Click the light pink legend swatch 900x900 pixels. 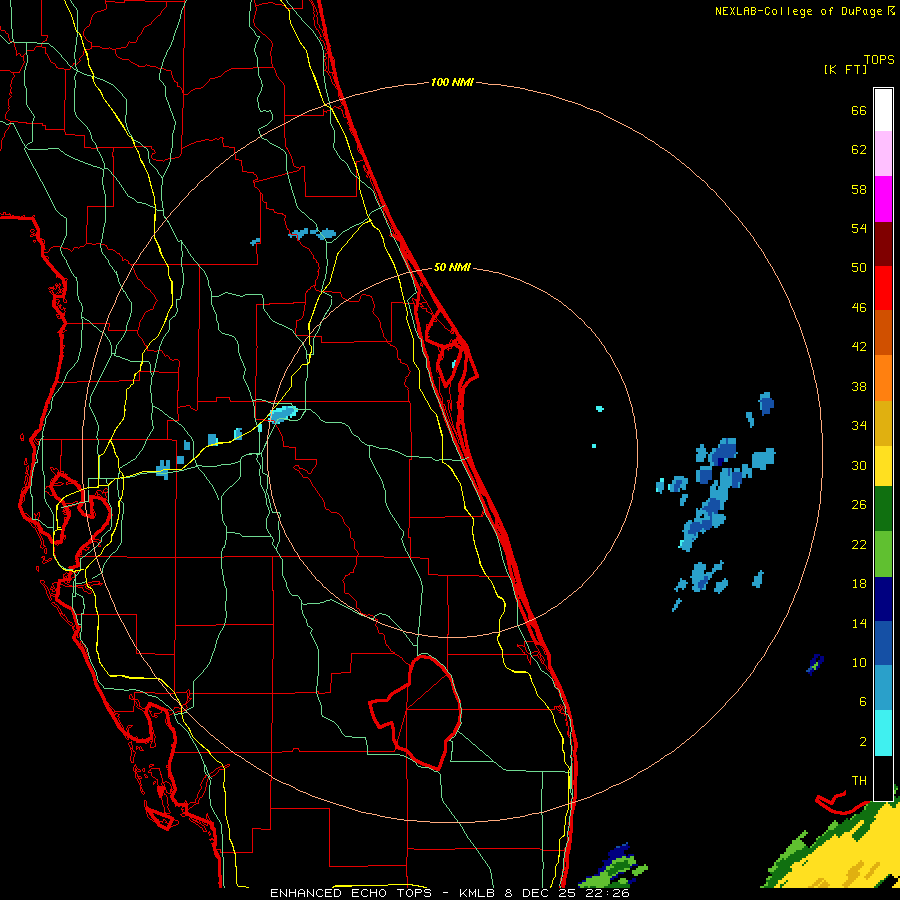(x=883, y=154)
